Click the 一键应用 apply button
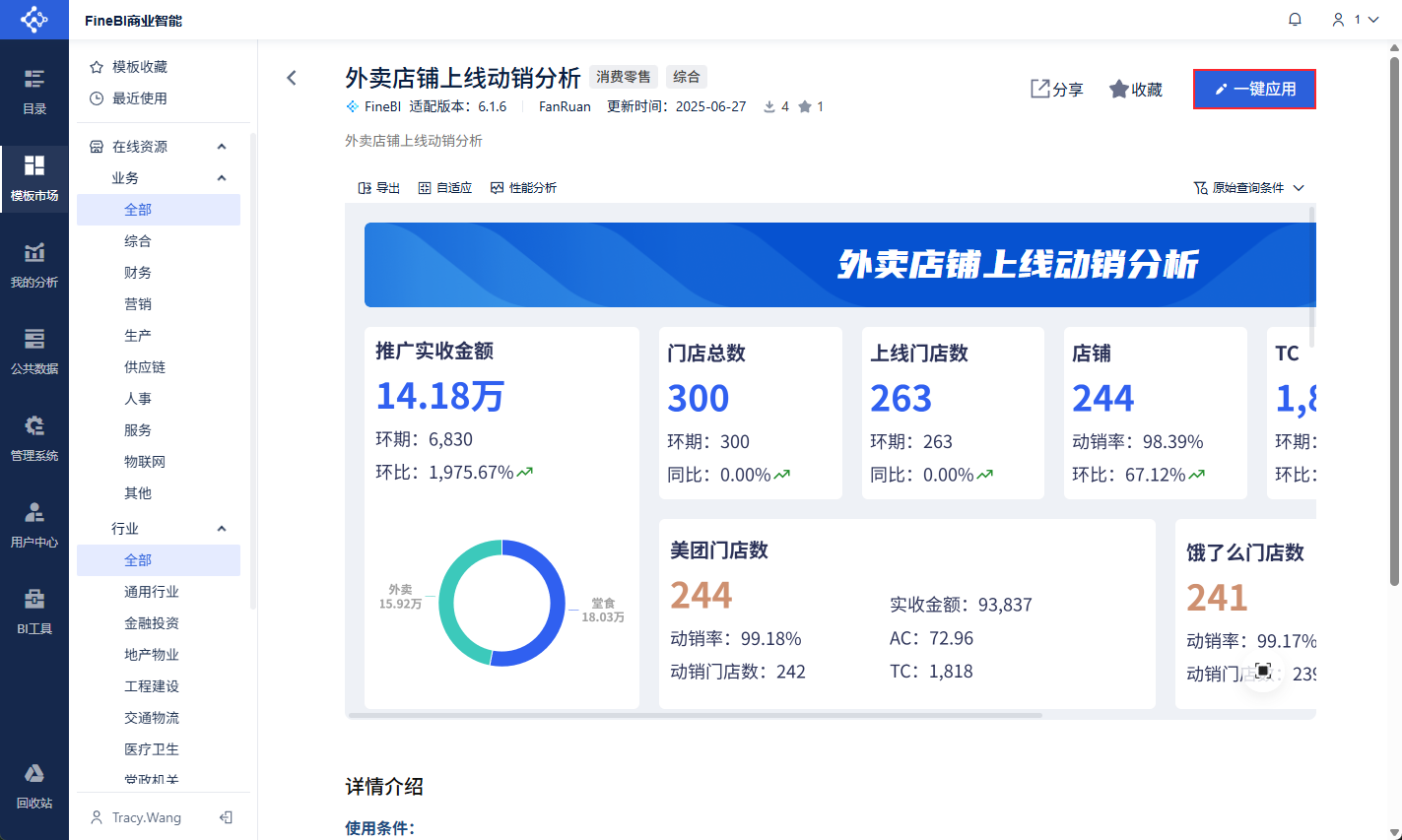The image size is (1402, 840). pos(1254,89)
